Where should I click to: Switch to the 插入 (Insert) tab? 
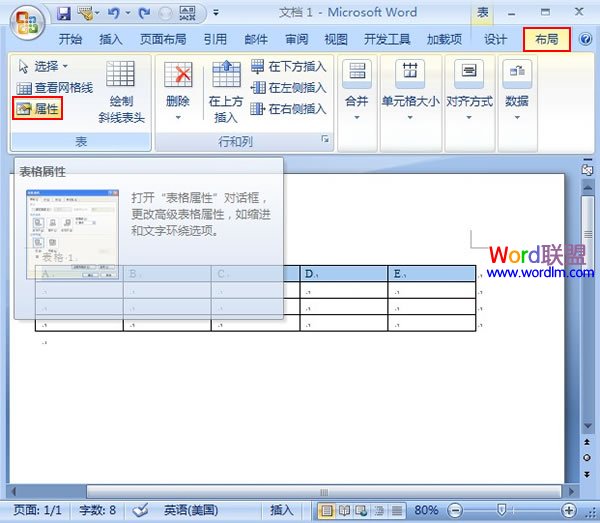pyautogui.click(x=111, y=39)
